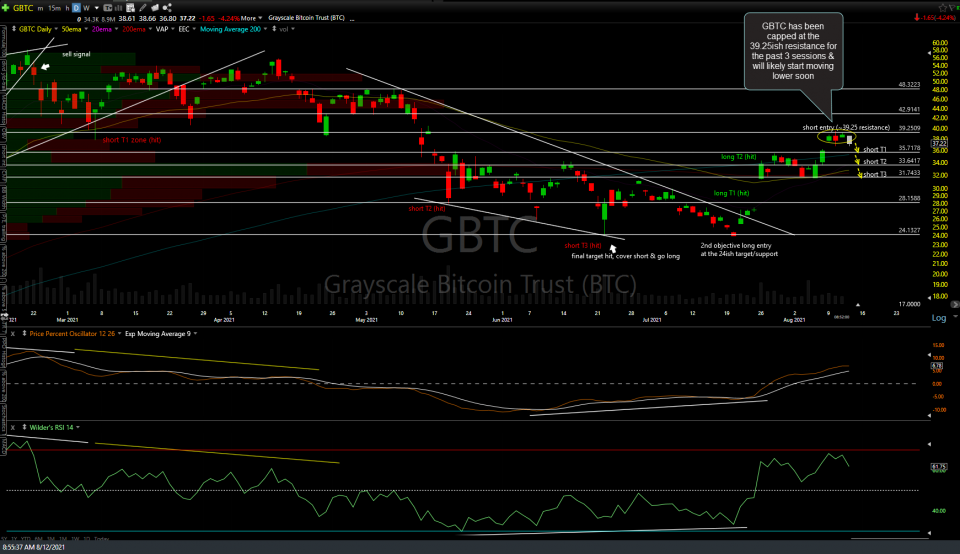Viewport: 960px width, 554px height.
Task: Click the 48.3223 price level label
Action: [909, 84]
